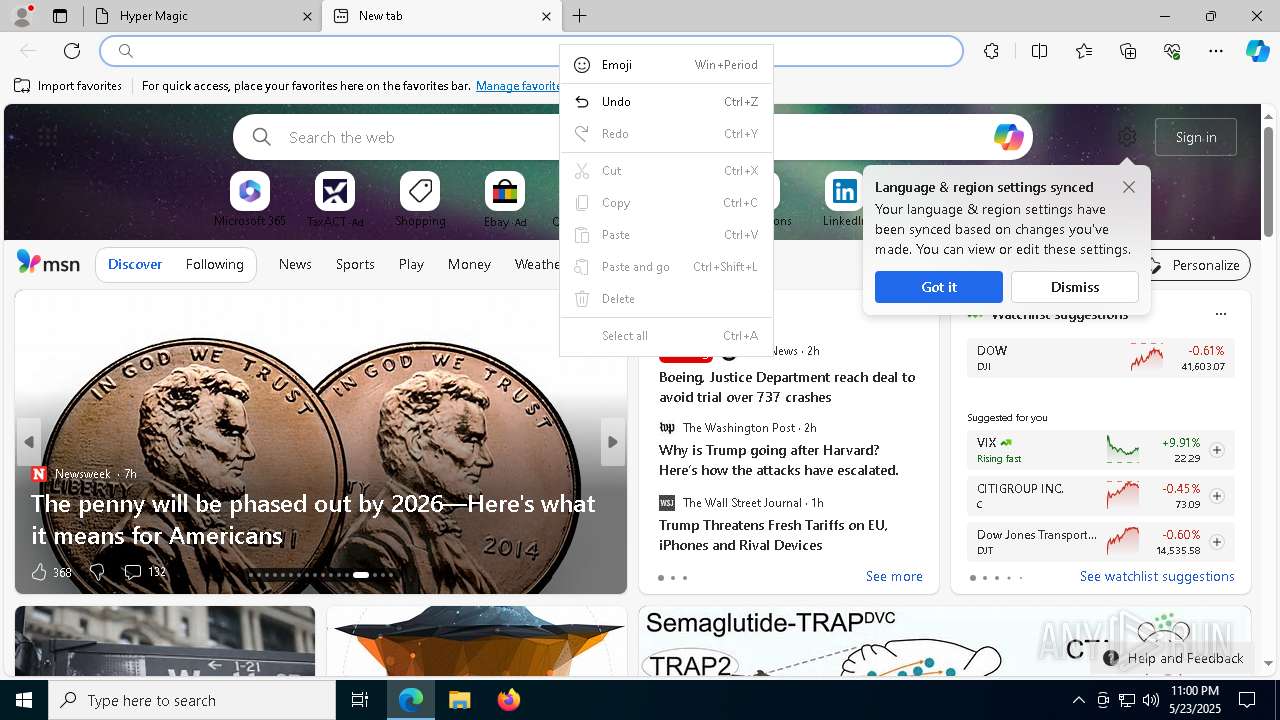The image size is (1280, 720).
Task: Open the Favorites star icon
Action: (x=1084, y=51)
